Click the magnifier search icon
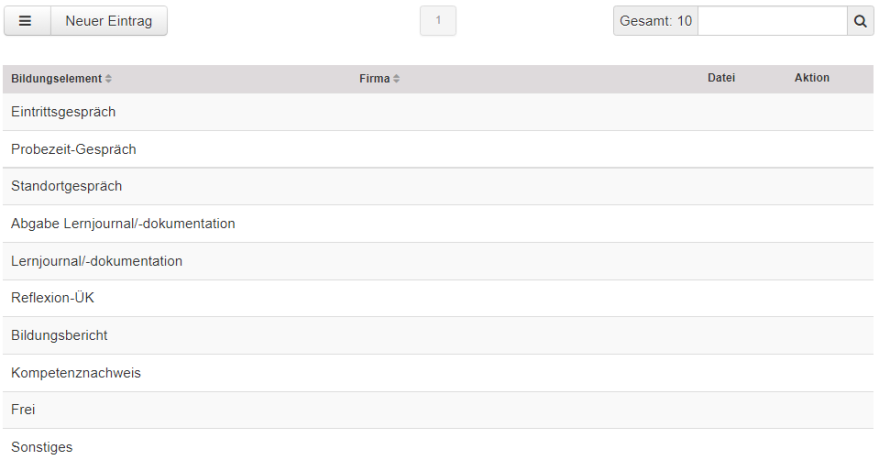 pos(861,21)
